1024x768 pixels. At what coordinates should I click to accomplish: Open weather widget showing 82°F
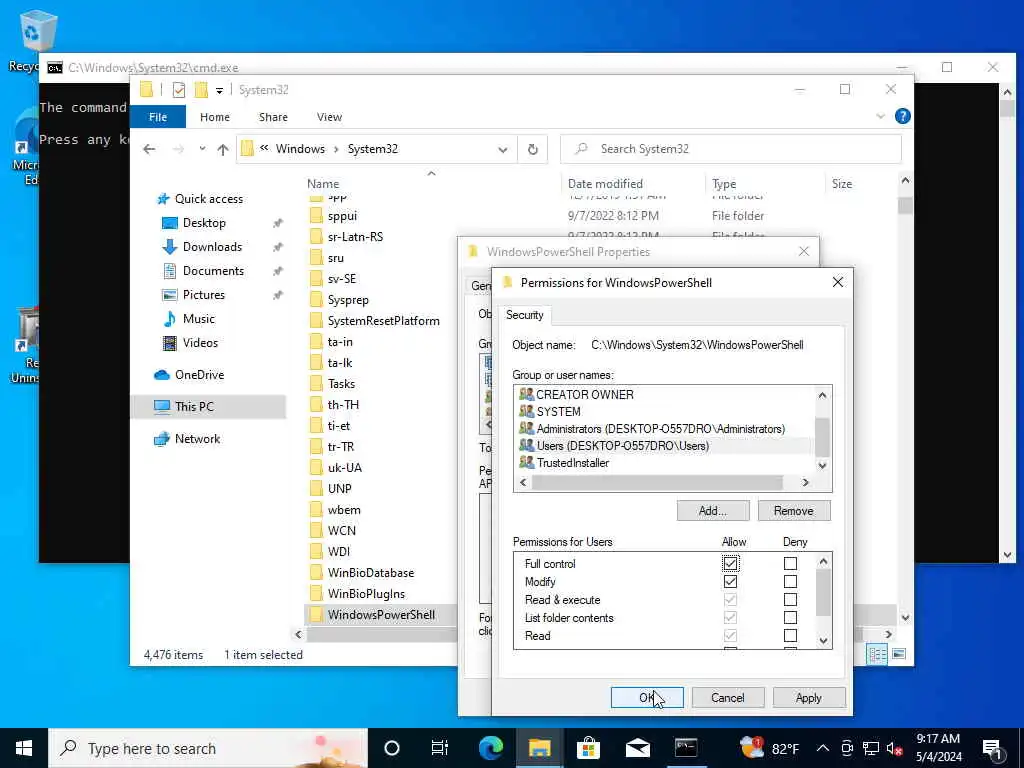(770, 748)
